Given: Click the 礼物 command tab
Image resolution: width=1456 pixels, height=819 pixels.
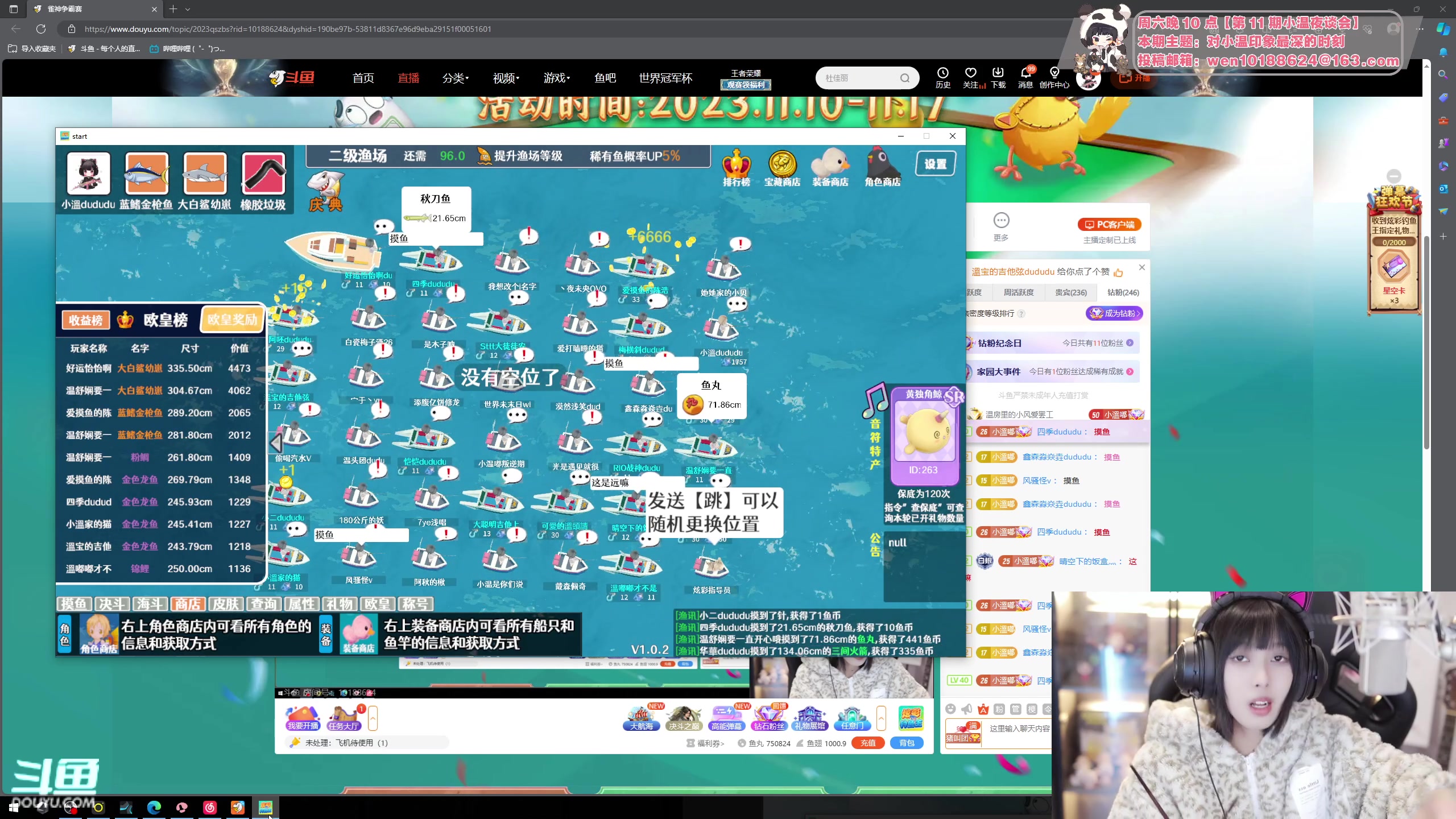Looking at the screenshot, I should click(x=340, y=603).
